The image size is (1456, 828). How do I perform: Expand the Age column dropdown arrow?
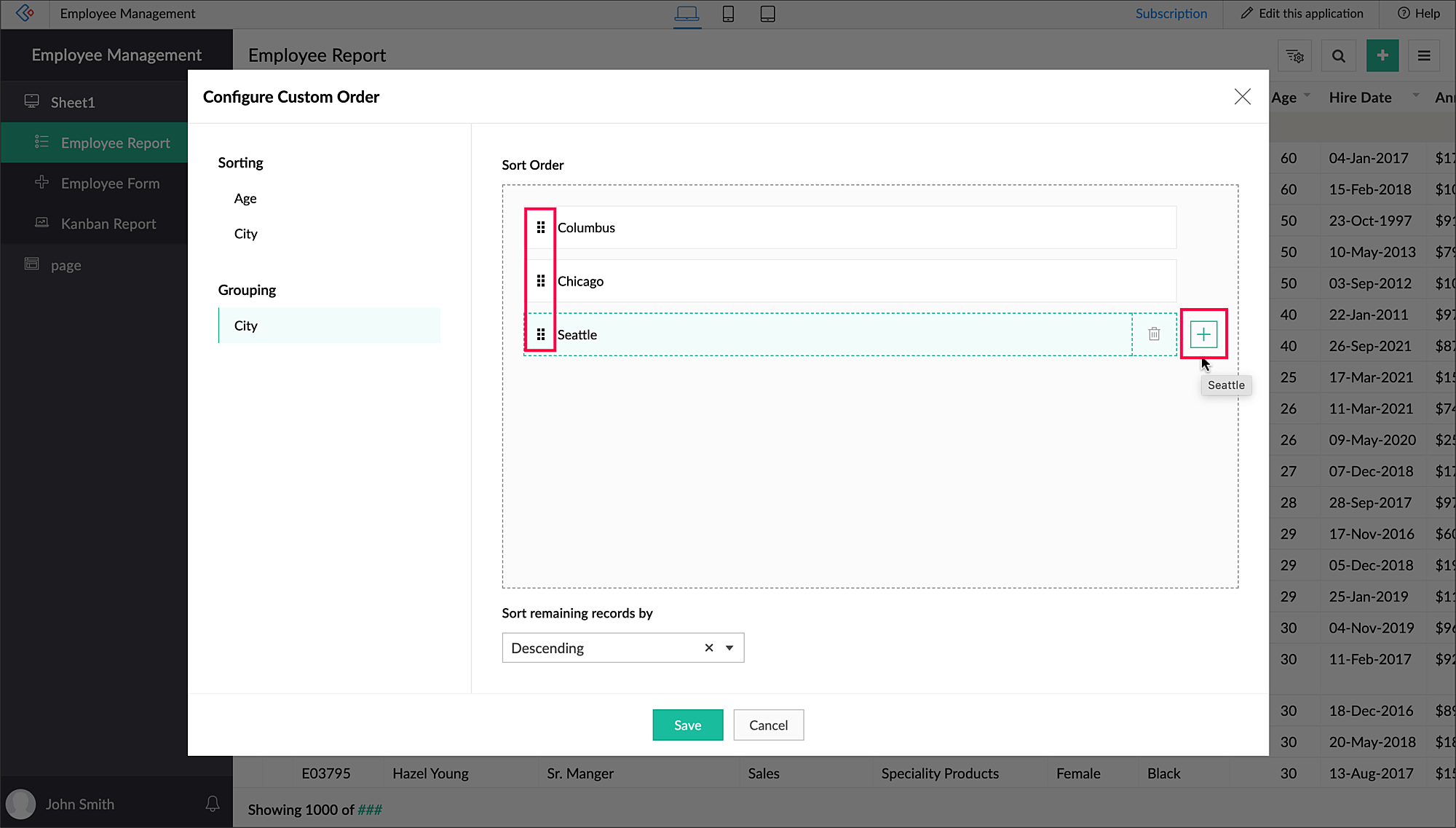(x=1307, y=95)
